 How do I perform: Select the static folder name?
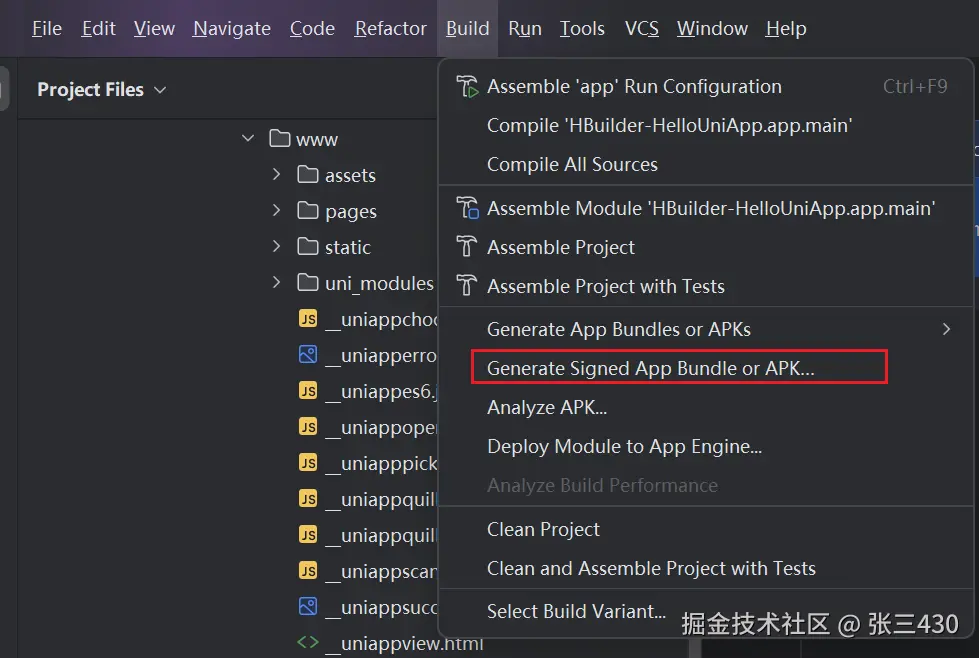348,247
